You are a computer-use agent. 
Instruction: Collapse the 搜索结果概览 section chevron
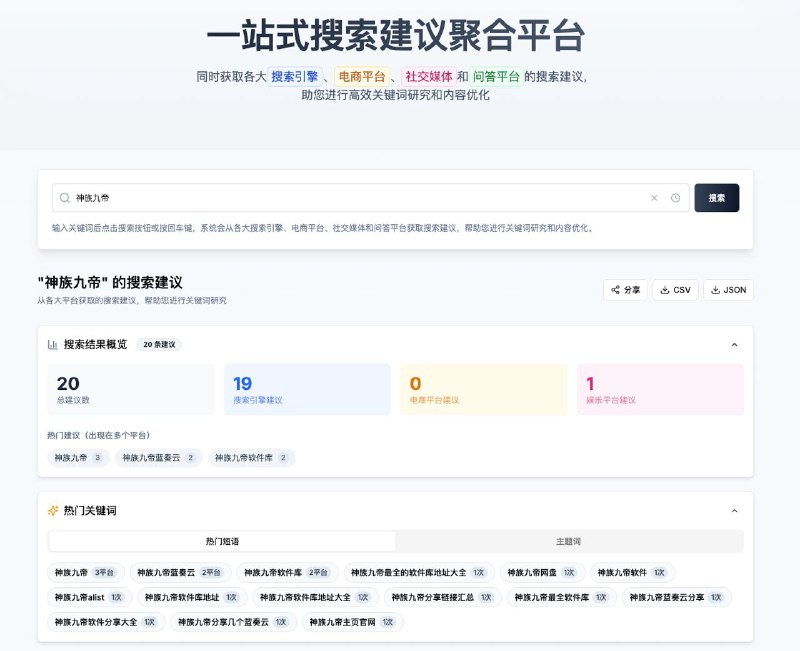pos(734,344)
